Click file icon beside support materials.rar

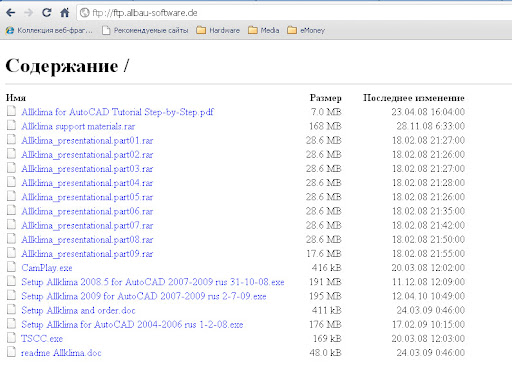(11, 125)
